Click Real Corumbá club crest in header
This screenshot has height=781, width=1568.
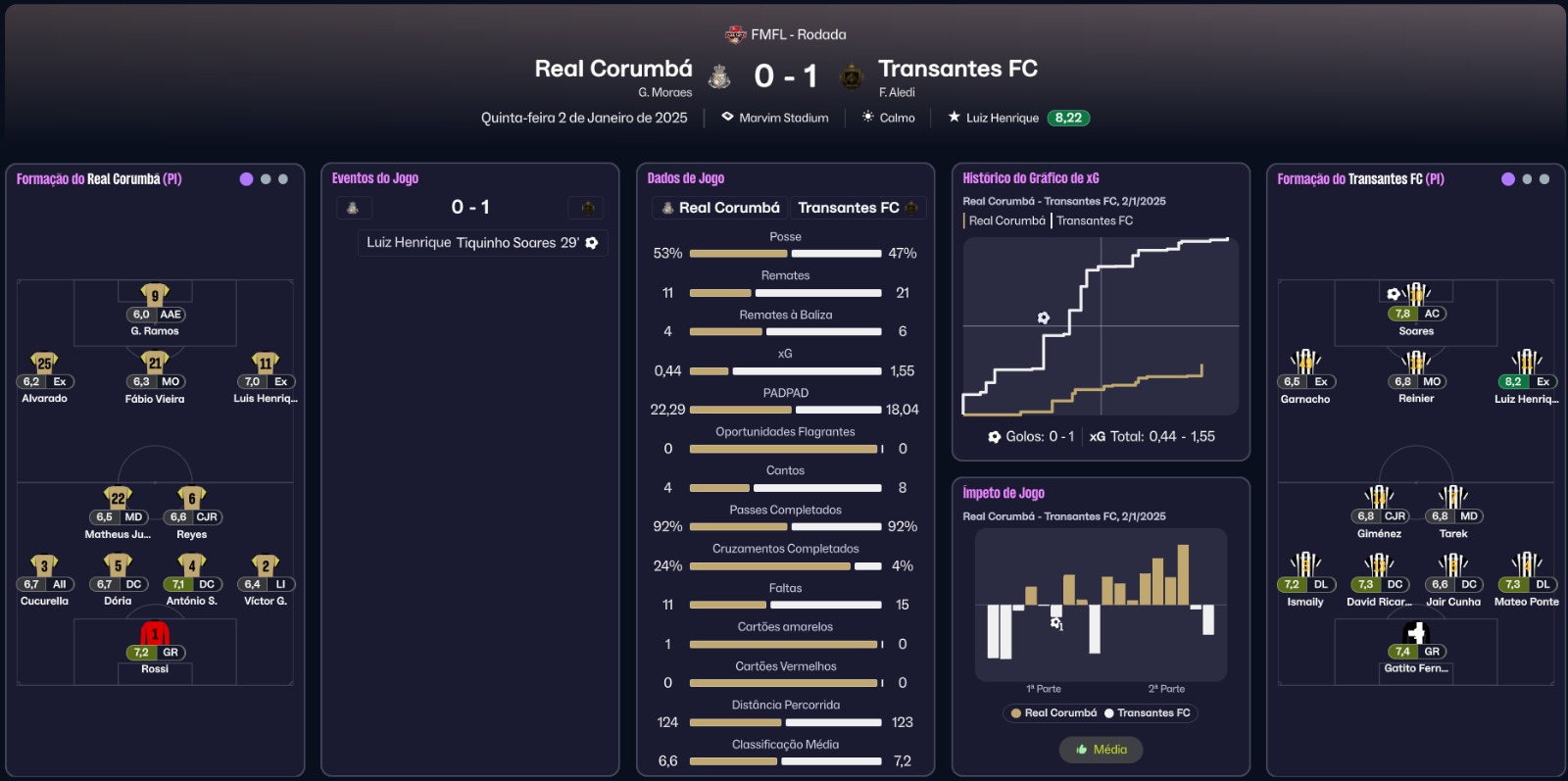click(x=719, y=76)
